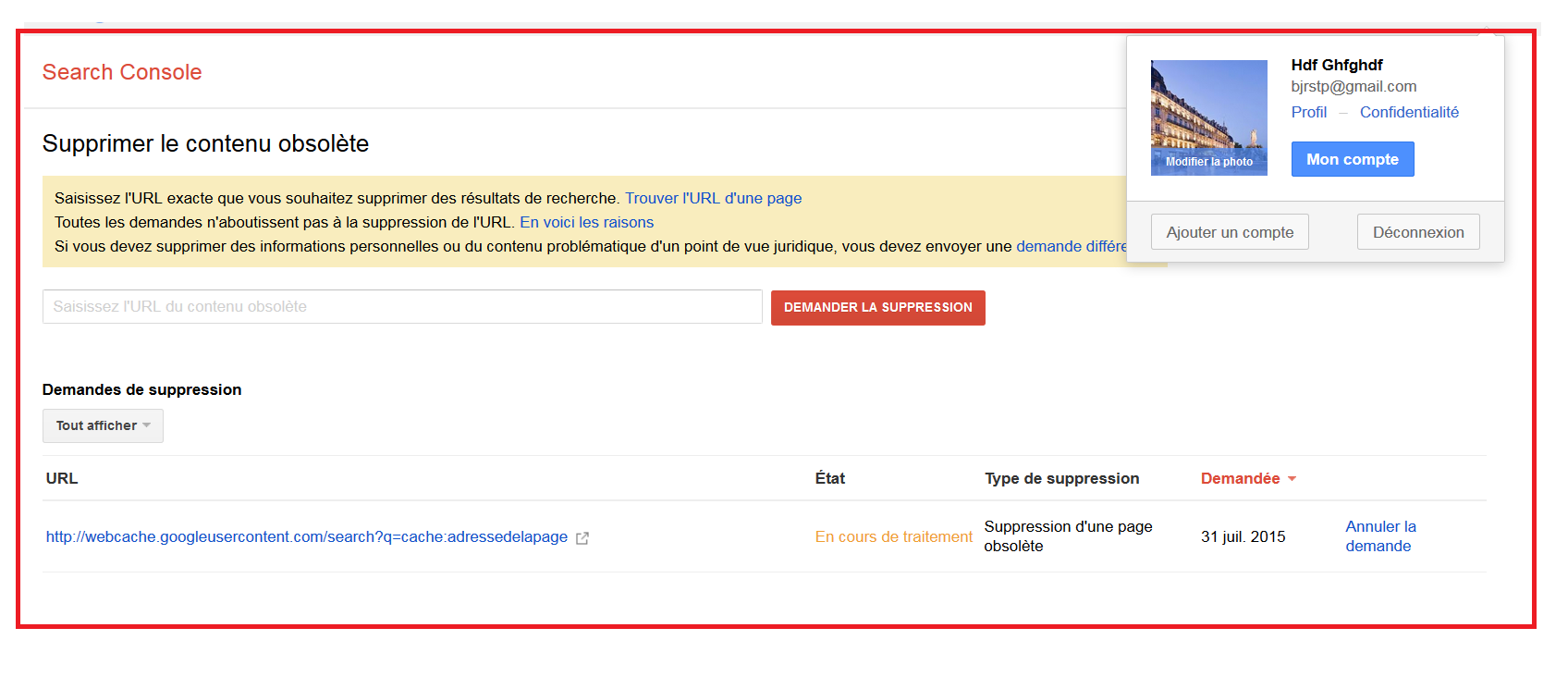Screen dimensions: 1568x677
Task: Follow the demande différente link
Action: coord(1072,246)
